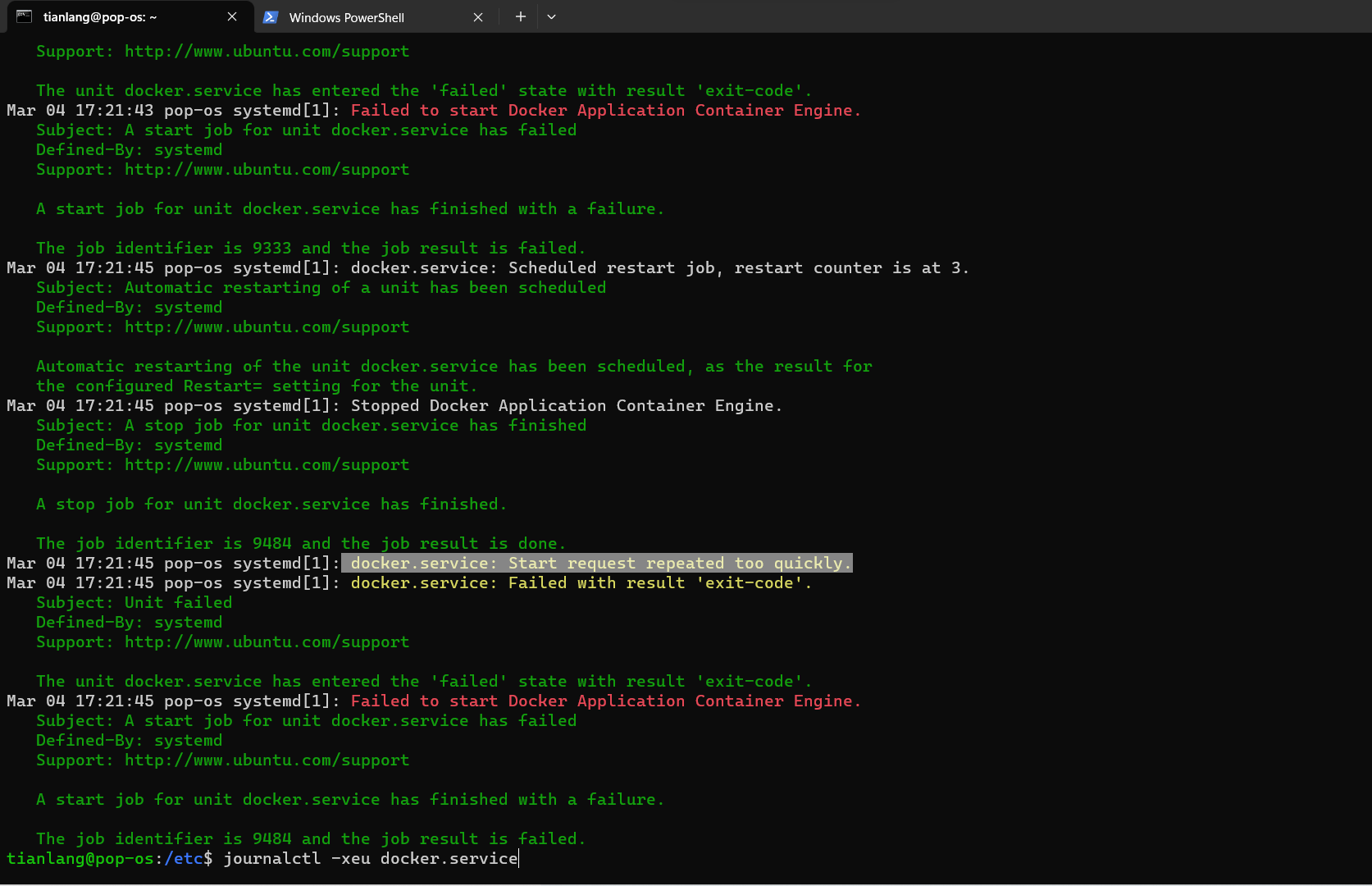Click 'Subject: Automatic restarting of a unit has been scheduled'

[x=321, y=287]
